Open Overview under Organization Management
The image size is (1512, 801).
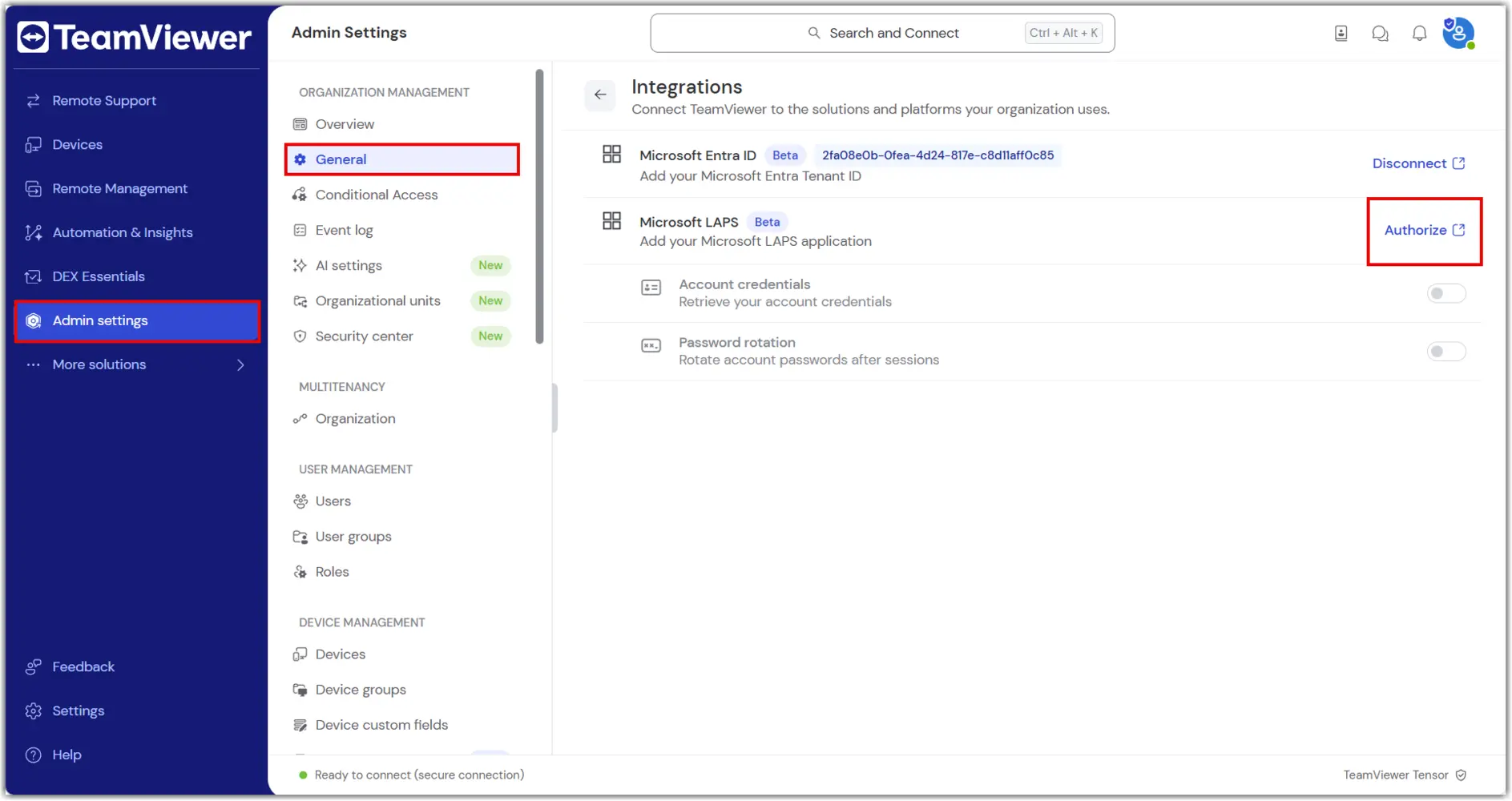(402, 124)
